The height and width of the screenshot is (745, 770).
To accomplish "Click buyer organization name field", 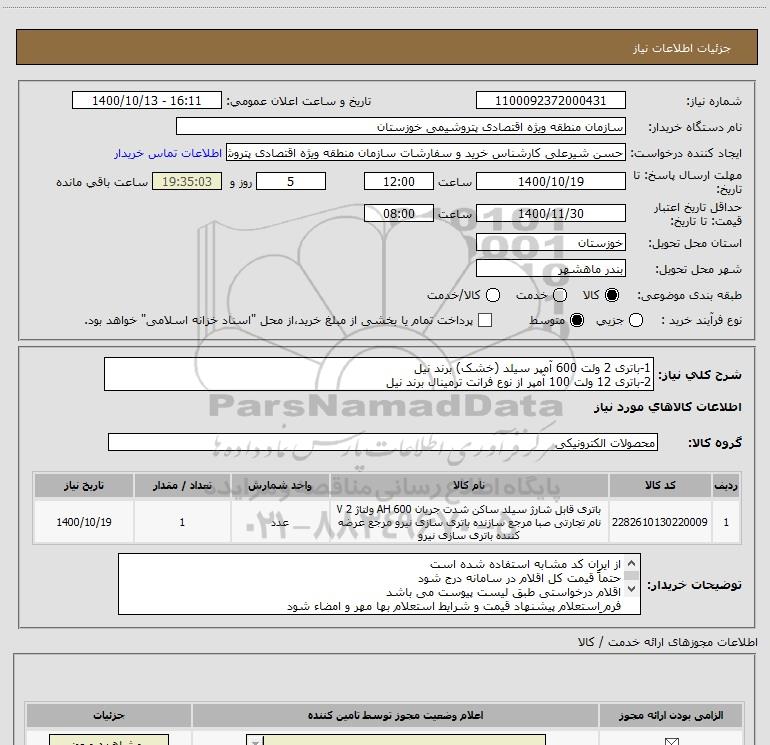I will tap(401, 127).
